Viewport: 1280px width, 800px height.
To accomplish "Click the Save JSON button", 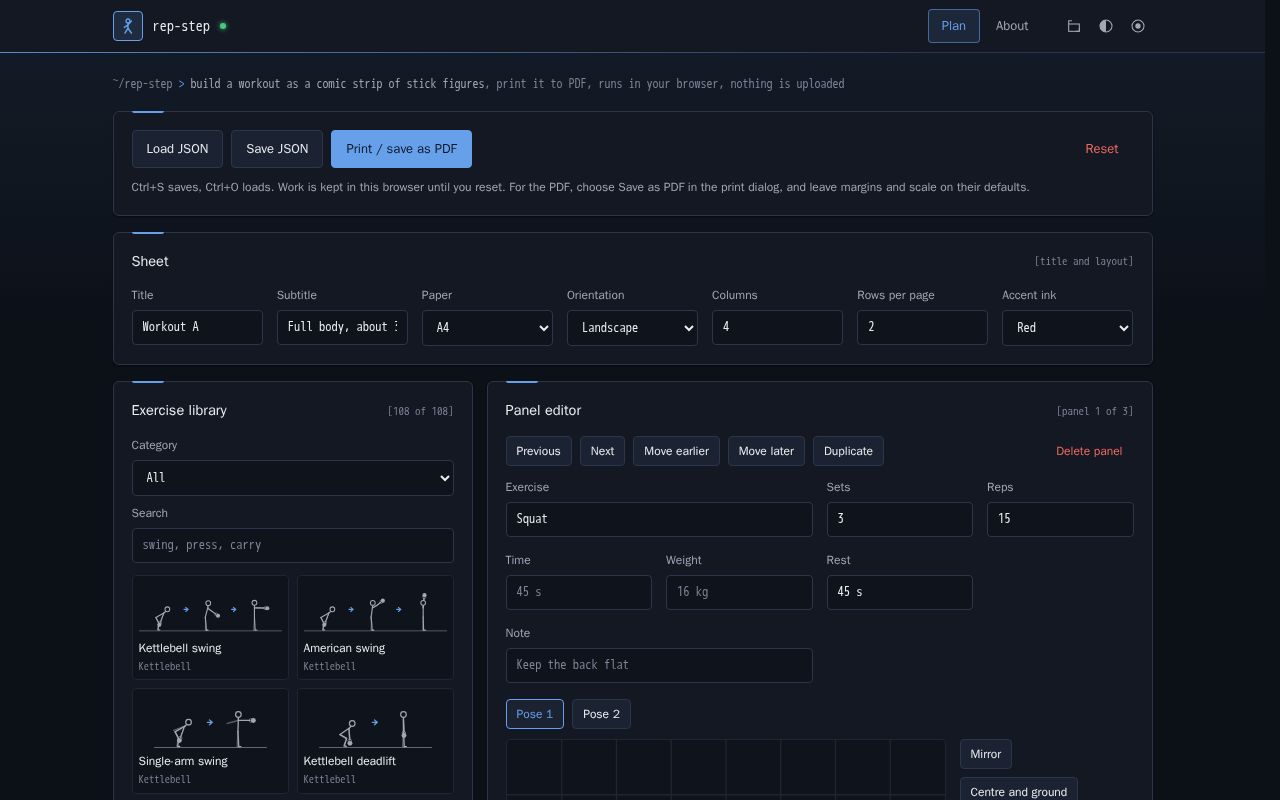I will pos(277,149).
